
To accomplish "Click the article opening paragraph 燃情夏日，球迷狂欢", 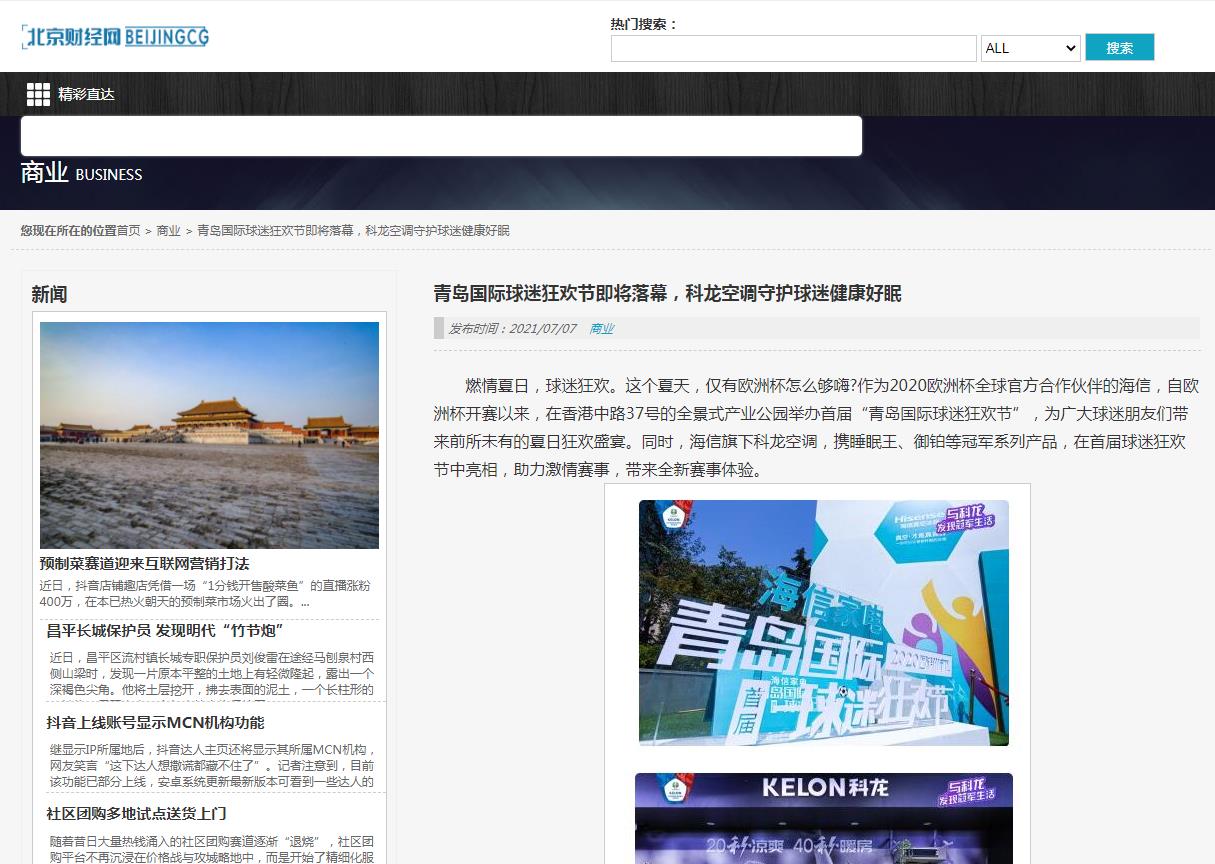I will pyautogui.click(x=816, y=427).
